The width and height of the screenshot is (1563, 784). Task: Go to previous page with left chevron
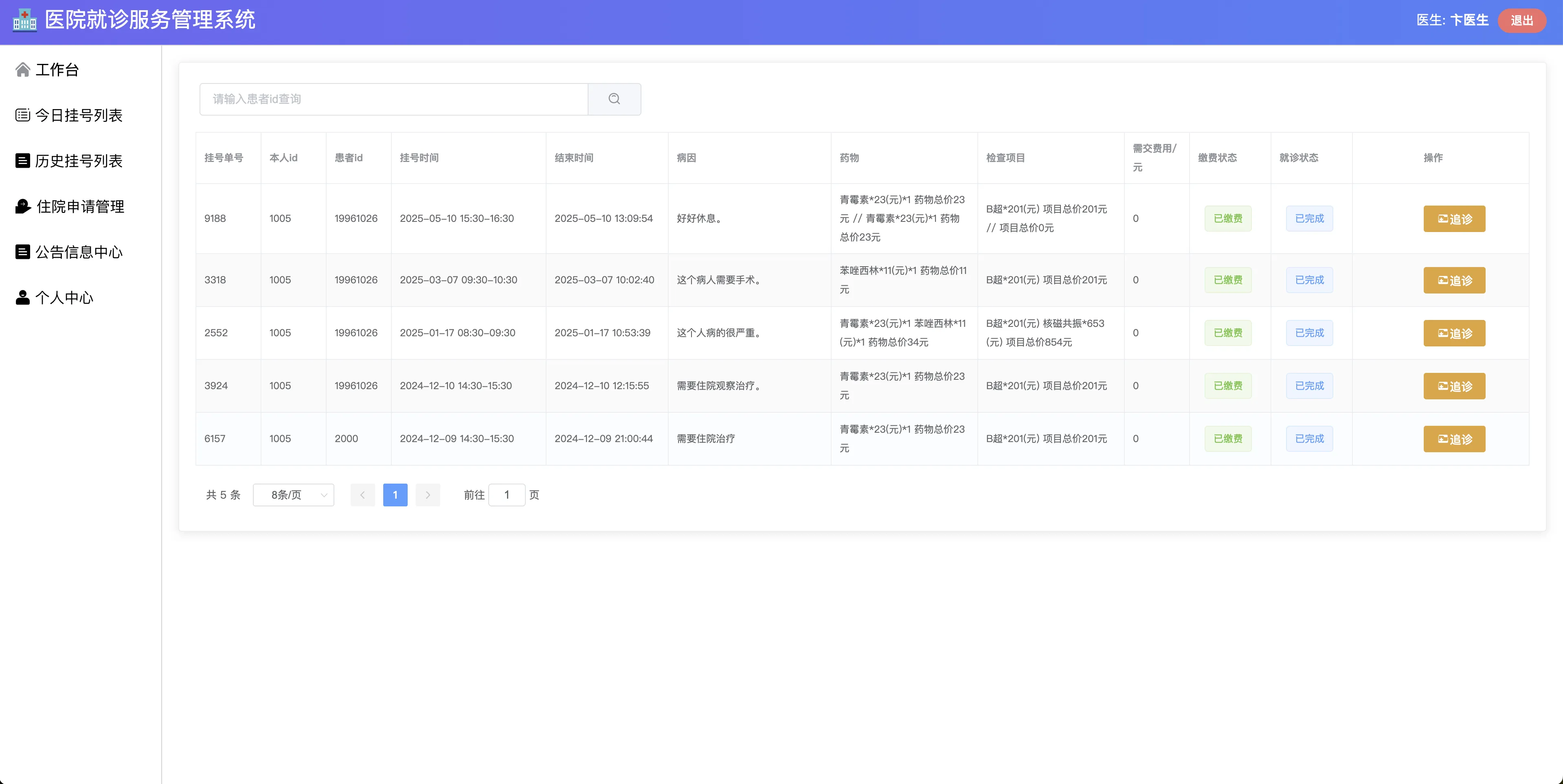coord(362,495)
